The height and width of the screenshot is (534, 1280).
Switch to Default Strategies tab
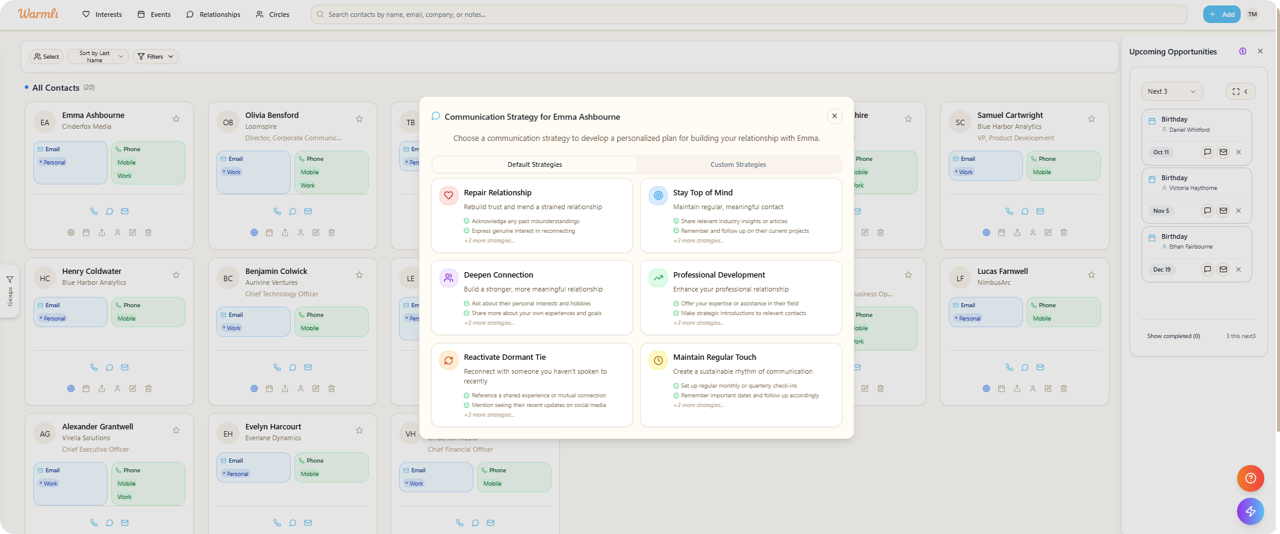coord(535,164)
